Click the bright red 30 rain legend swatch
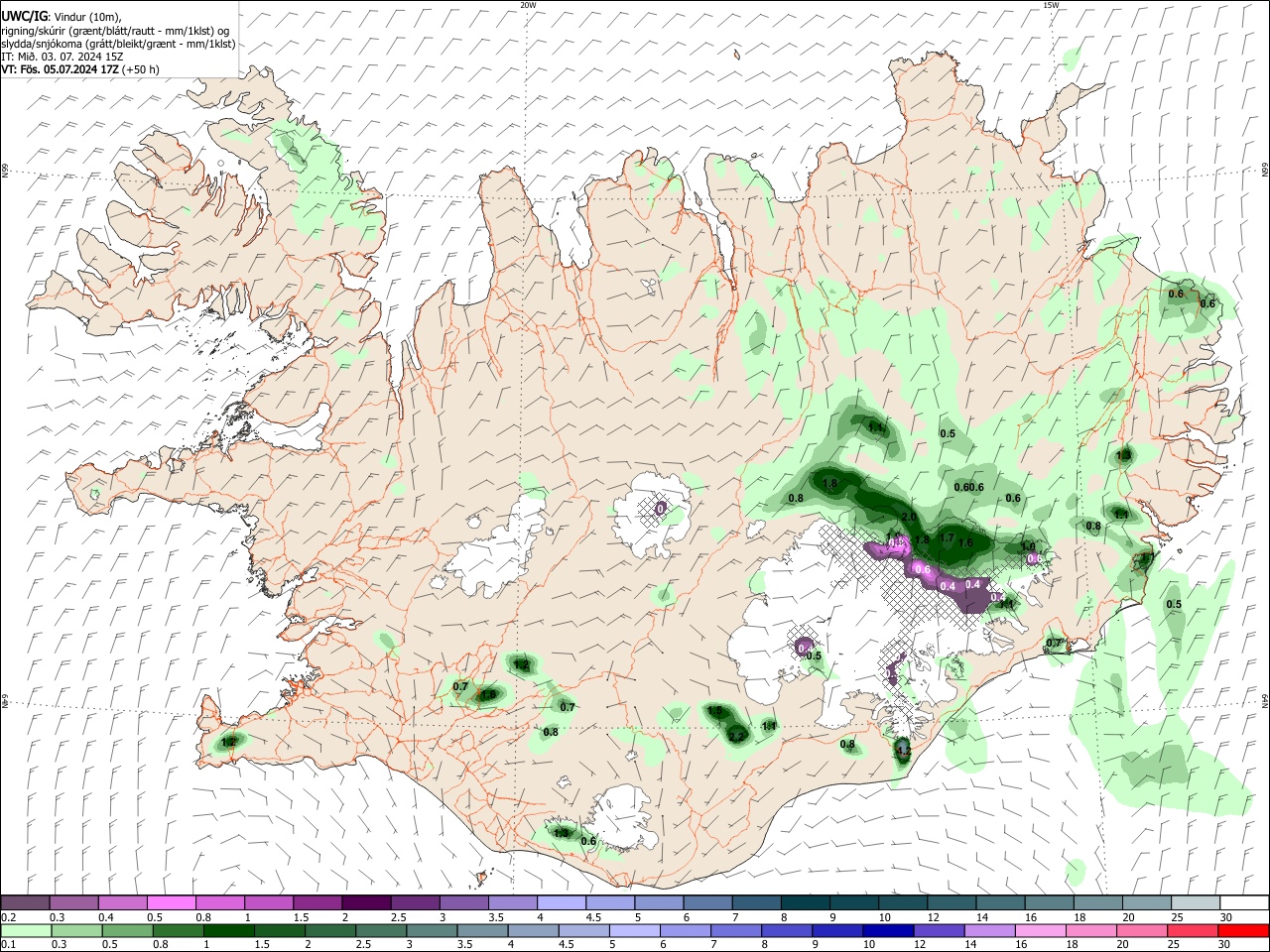 pyautogui.click(x=1242, y=930)
